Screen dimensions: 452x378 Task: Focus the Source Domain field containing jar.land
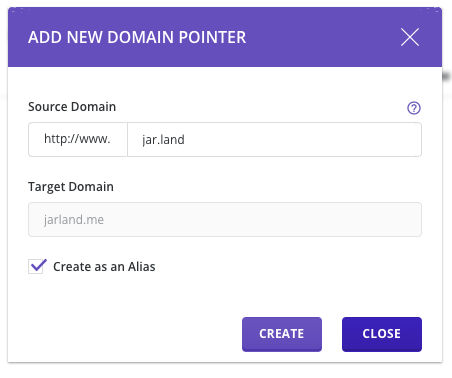[274, 139]
